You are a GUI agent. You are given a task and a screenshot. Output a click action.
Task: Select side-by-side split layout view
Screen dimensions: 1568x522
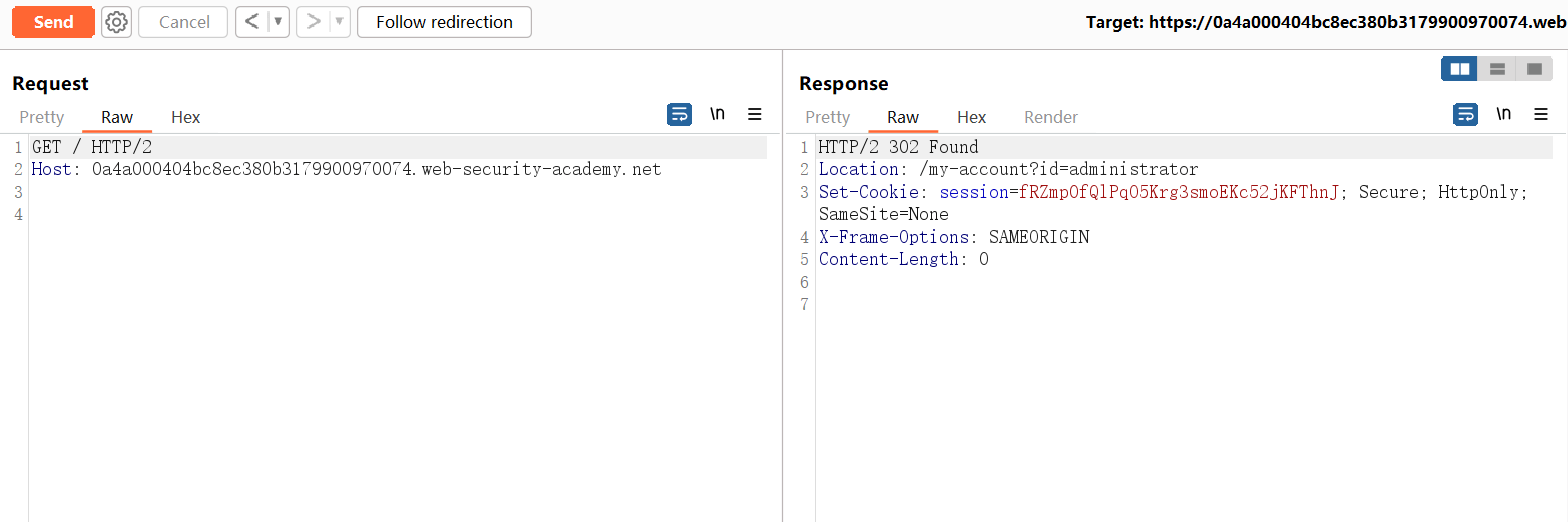(x=1460, y=69)
